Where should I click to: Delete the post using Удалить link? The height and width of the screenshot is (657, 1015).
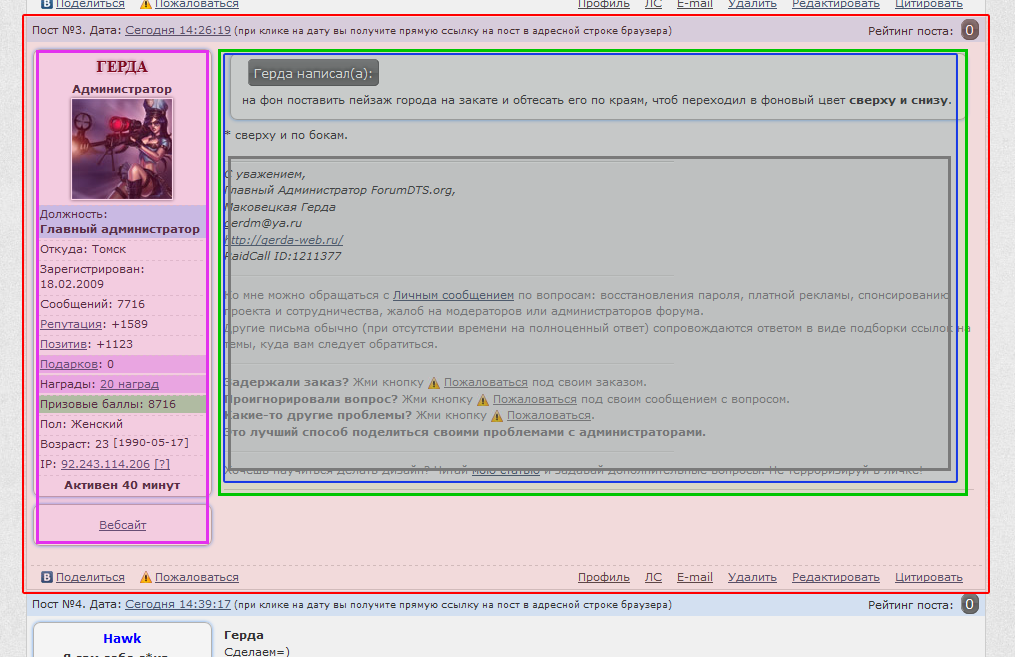click(752, 577)
